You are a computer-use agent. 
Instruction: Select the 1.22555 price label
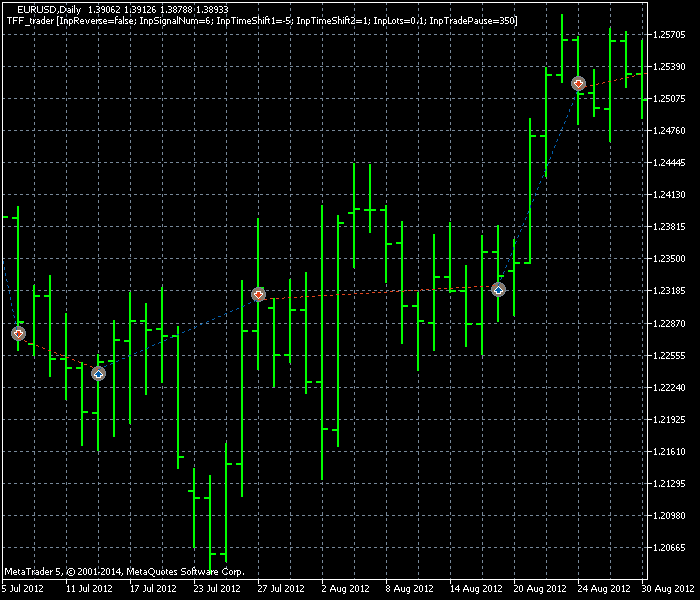(669, 355)
